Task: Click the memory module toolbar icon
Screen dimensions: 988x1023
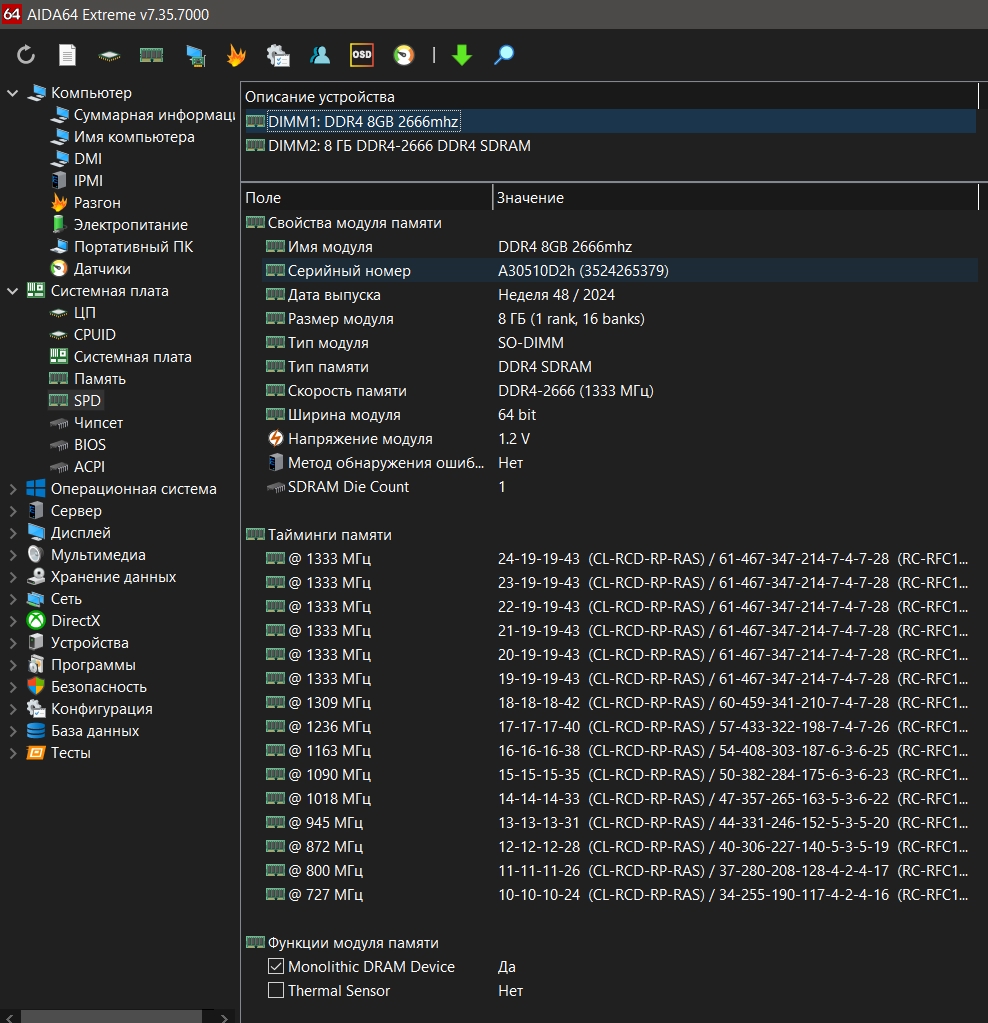Action: [x=151, y=55]
